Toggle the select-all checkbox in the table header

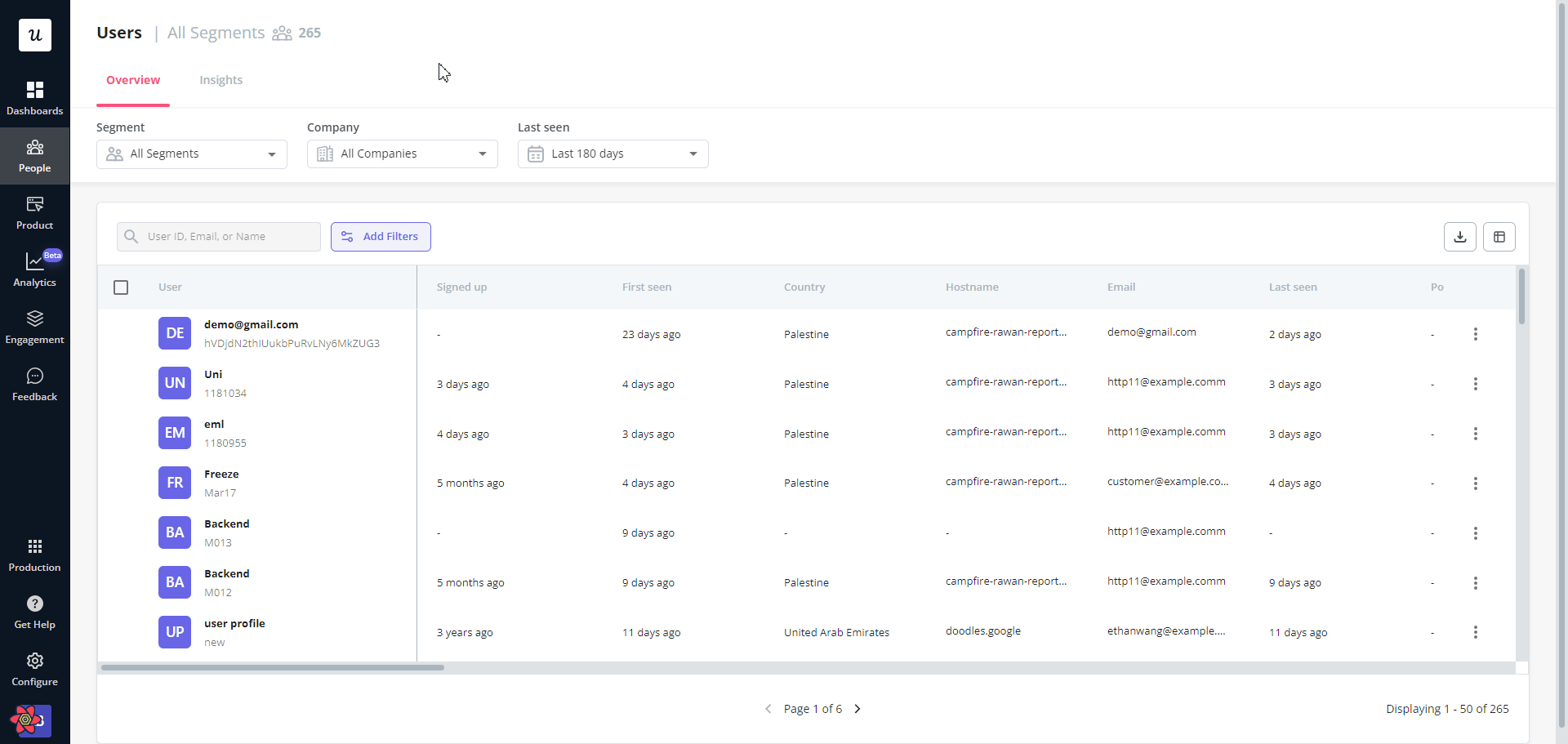pyautogui.click(x=121, y=287)
